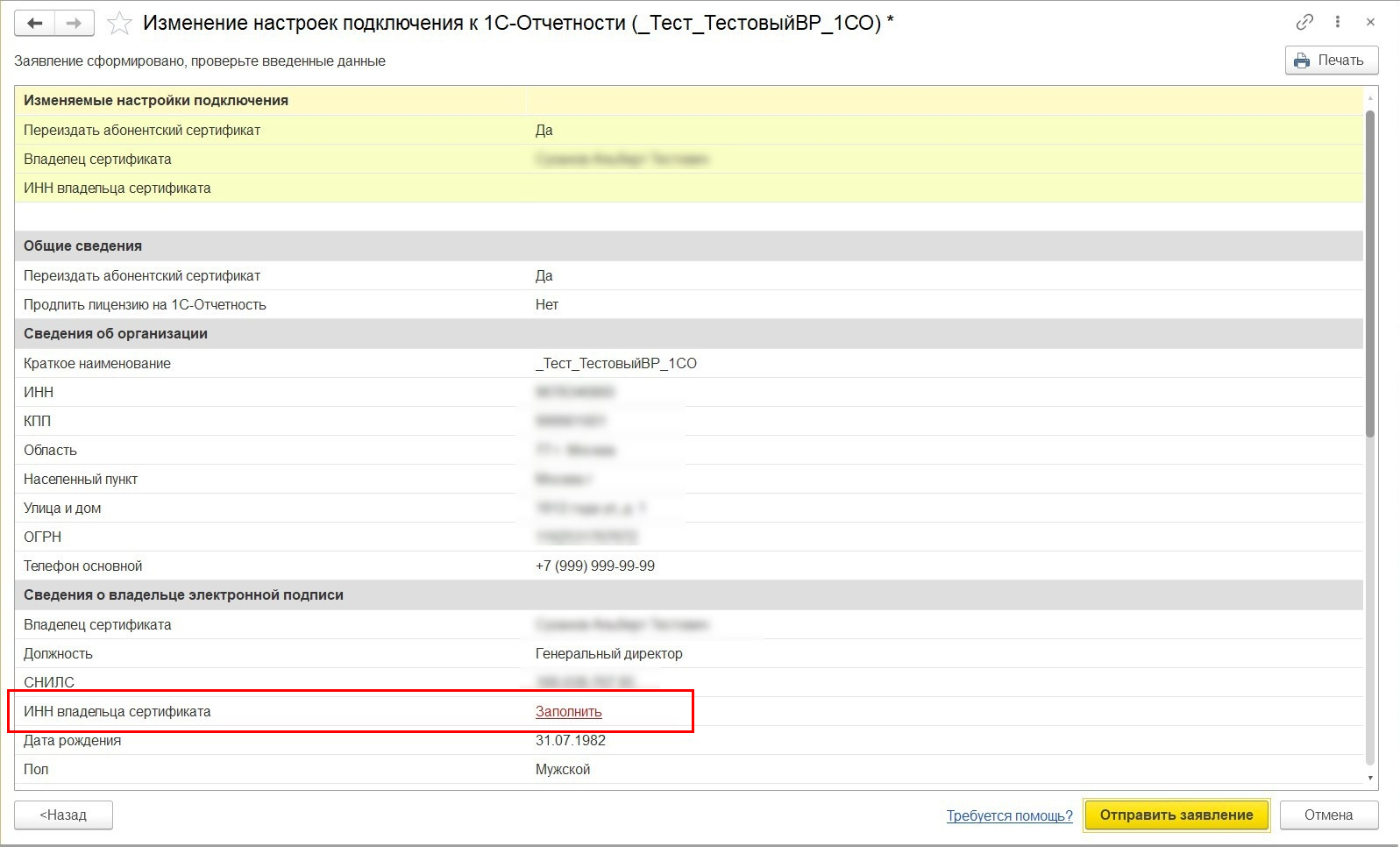This screenshot has height=847, width=1400.
Task: Click the vertical scrollbar thumb
Action: click(1370, 272)
